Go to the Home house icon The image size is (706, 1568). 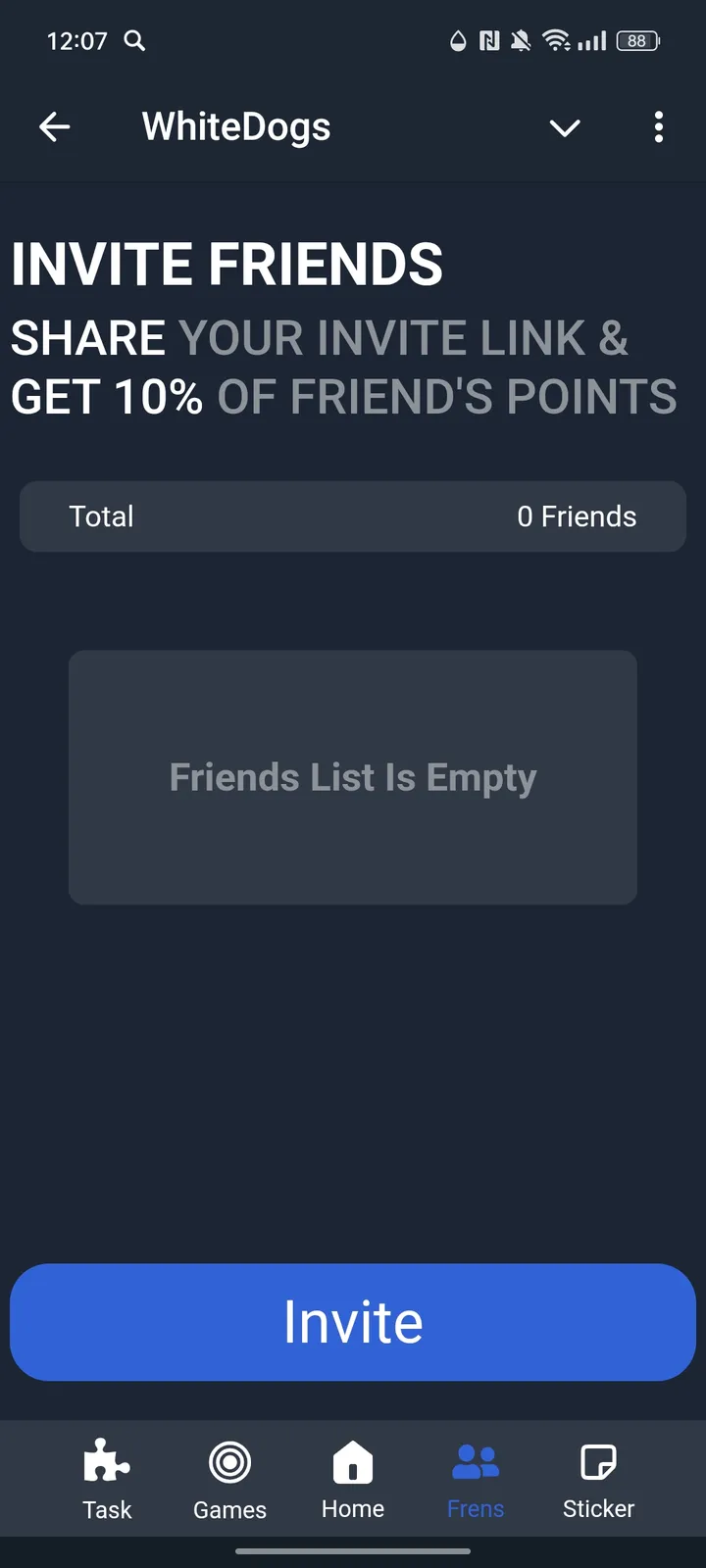[353, 1462]
